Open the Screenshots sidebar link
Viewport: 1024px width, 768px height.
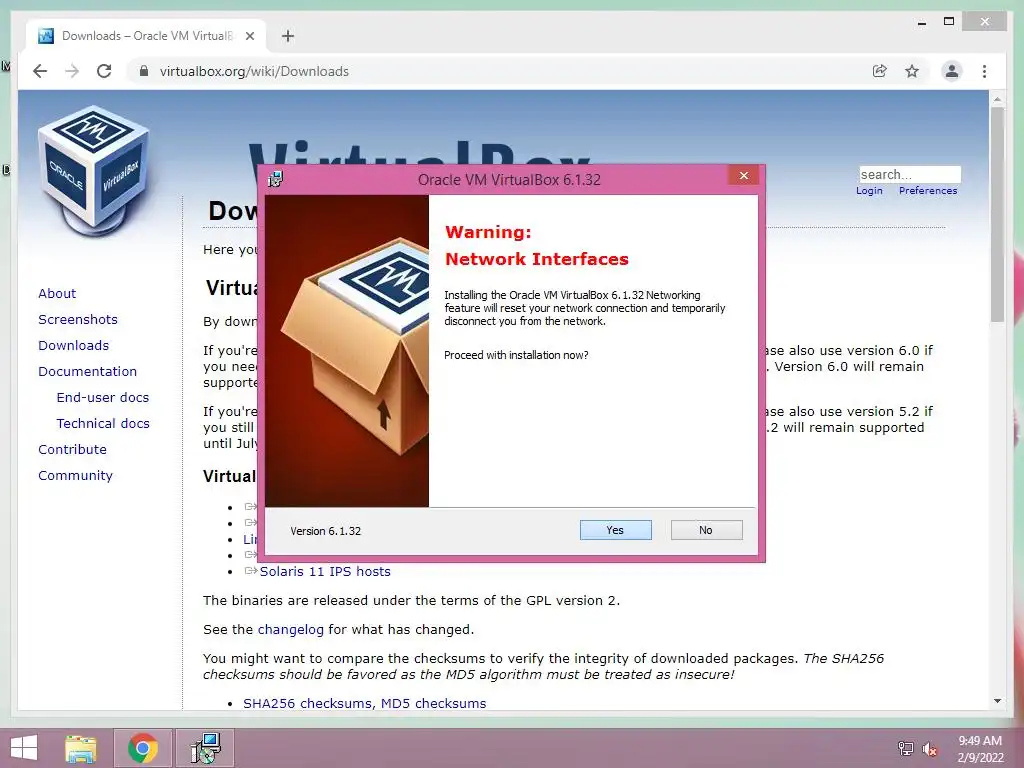click(78, 319)
